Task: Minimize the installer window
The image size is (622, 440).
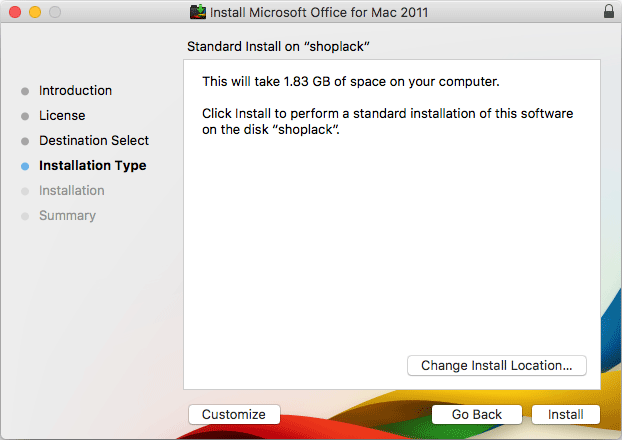Action: [35, 12]
